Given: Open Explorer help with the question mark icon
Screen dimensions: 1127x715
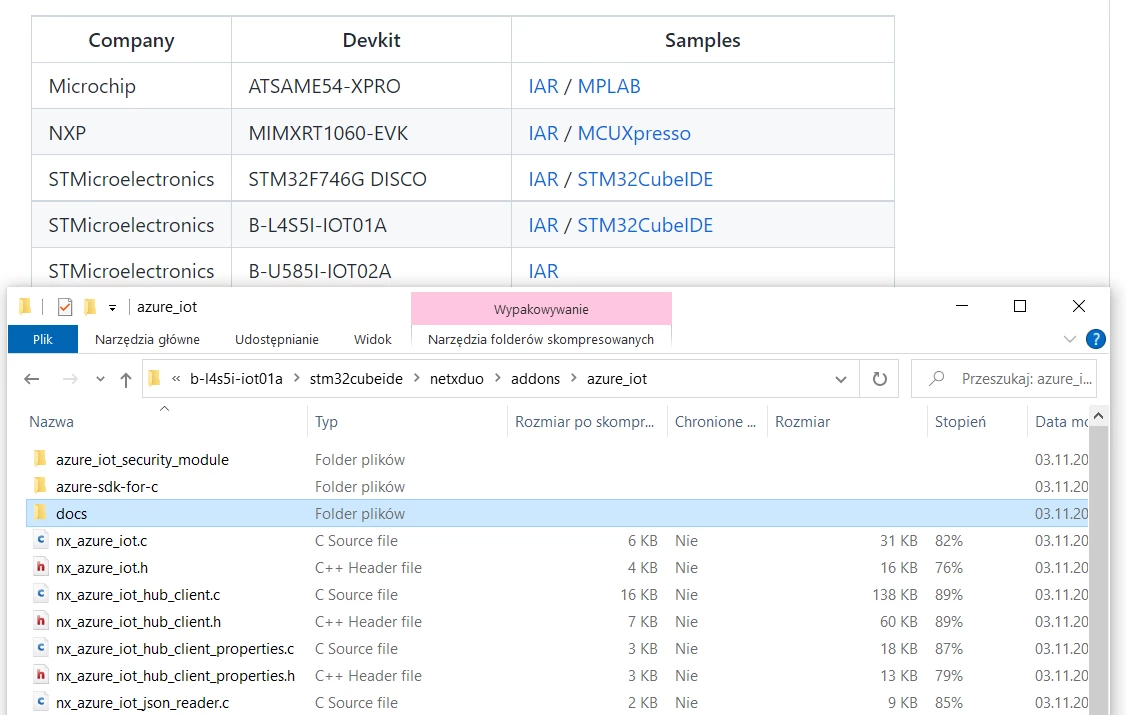Looking at the screenshot, I should (x=1095, y=339).
